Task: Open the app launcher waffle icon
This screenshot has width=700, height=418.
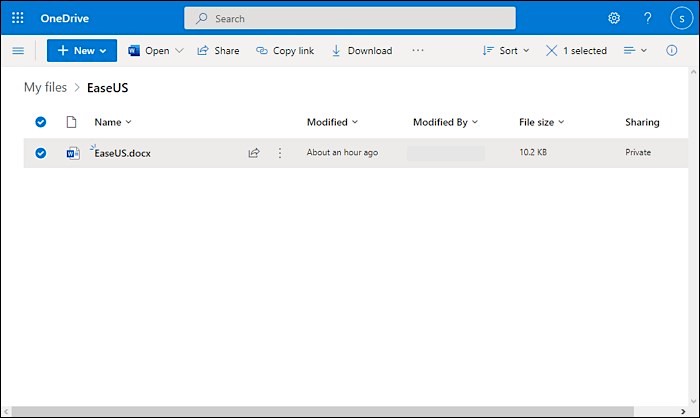Action: pos(18,18)
